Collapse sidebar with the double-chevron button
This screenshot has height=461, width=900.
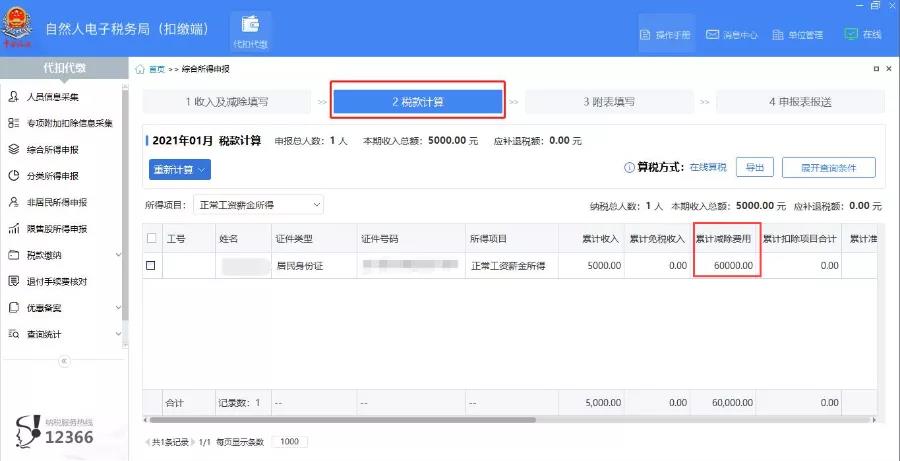[x=64, y=361]
